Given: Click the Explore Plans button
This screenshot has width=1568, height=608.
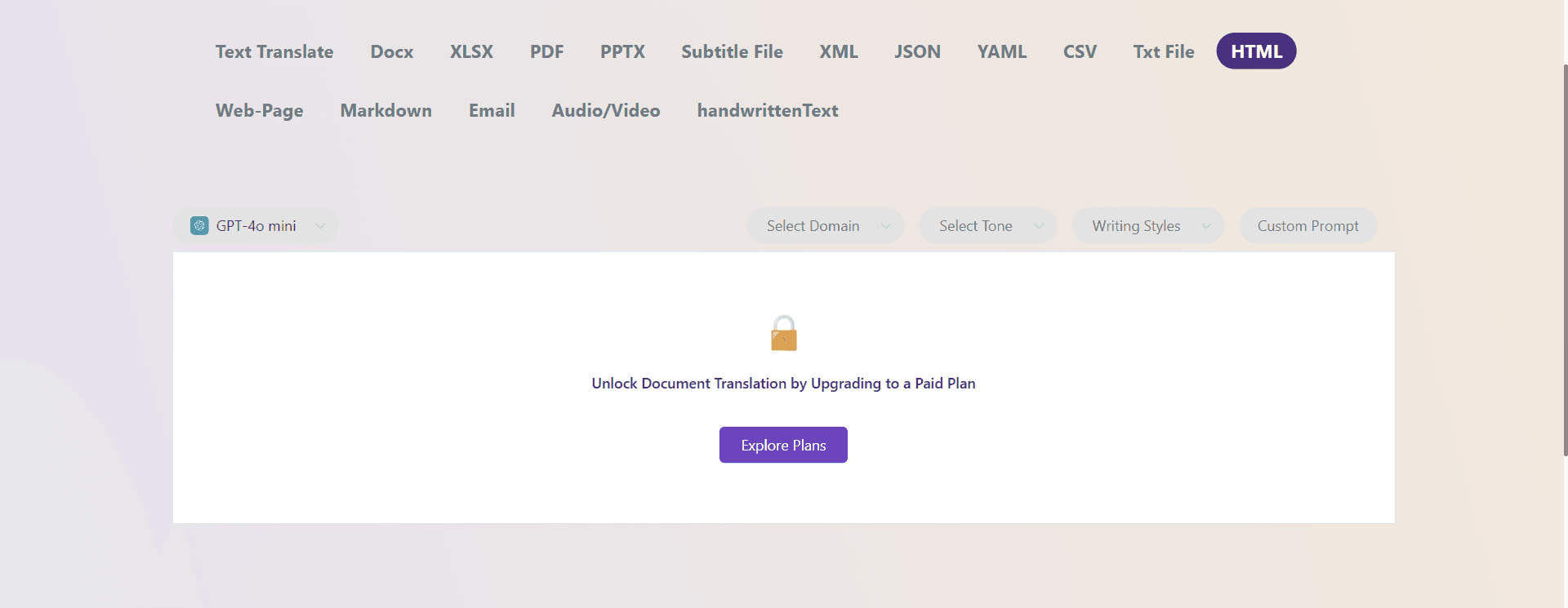Looking at the screenshot, I should pyautogui.click(x=783, y=445).
